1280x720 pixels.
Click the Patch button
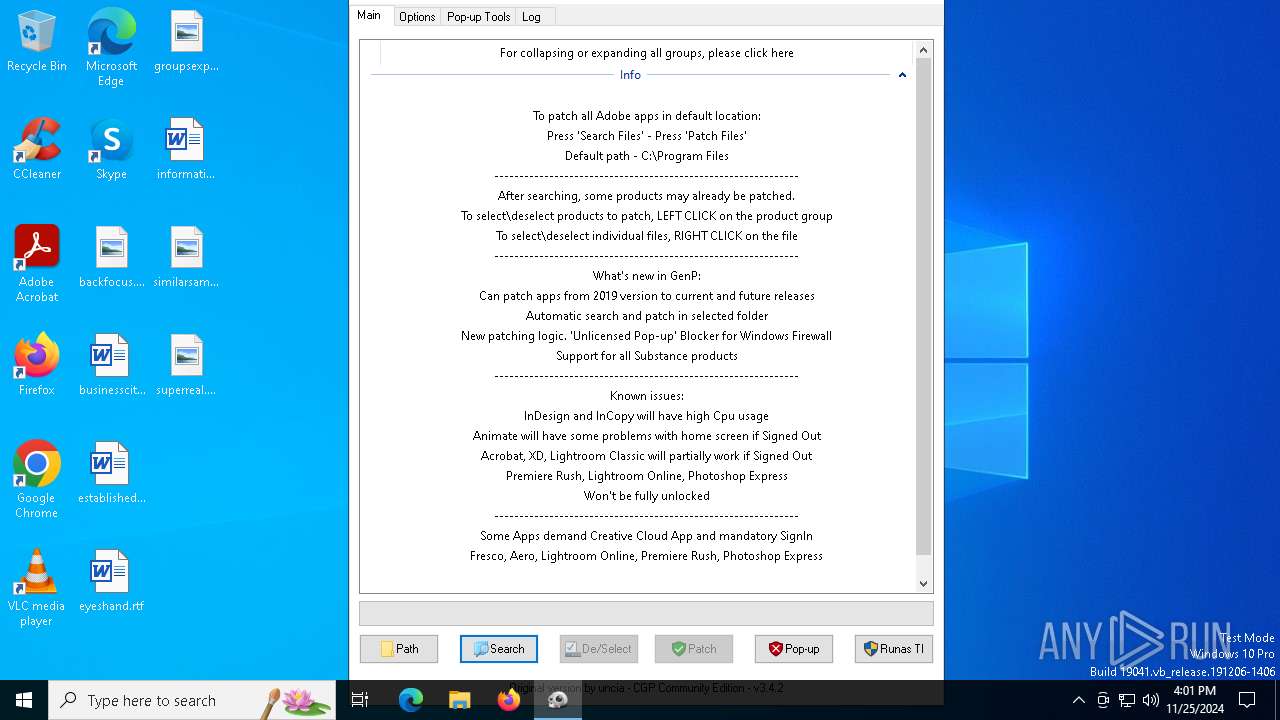694,649
